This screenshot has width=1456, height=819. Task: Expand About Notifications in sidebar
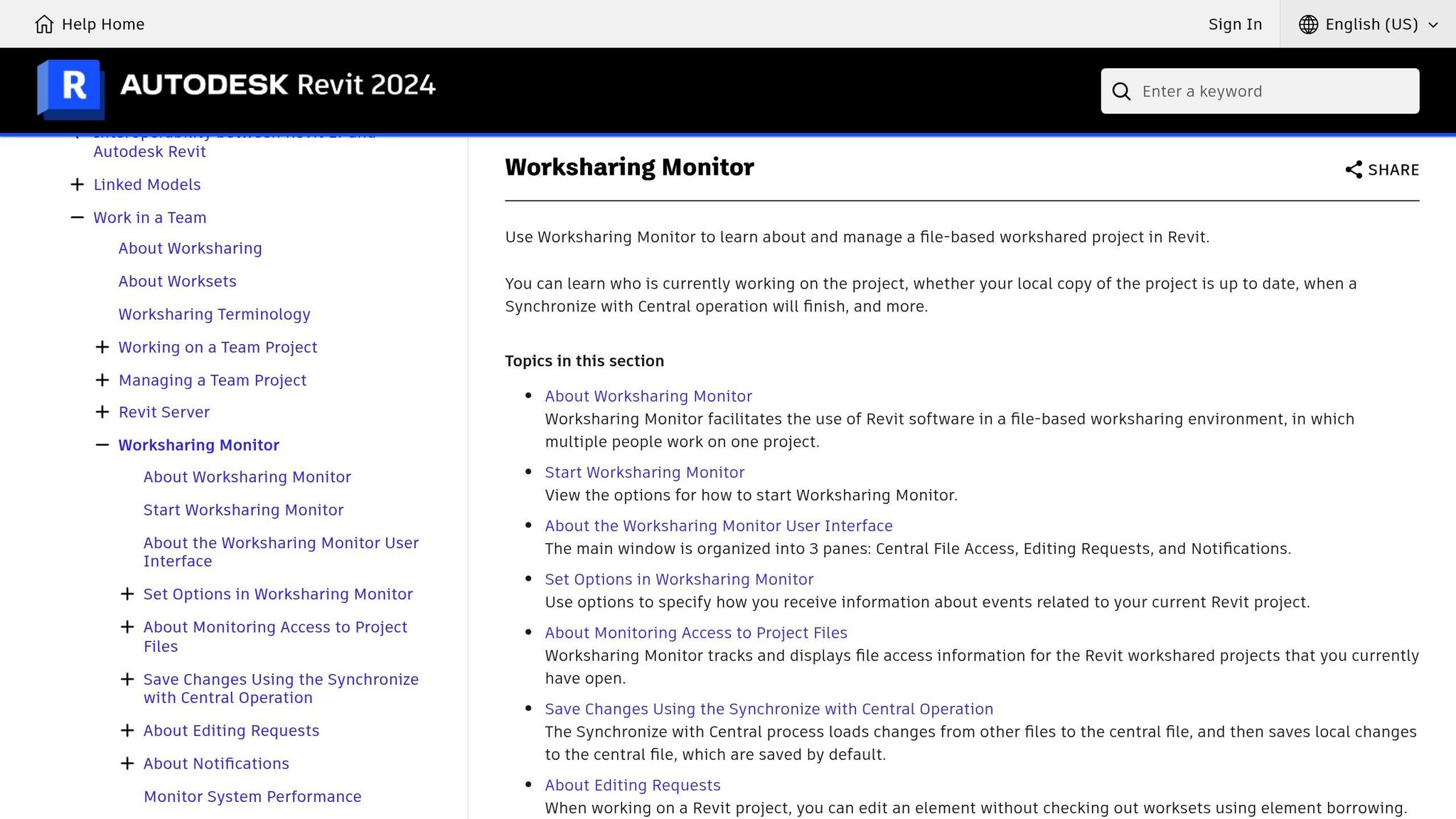coord(128,763)
